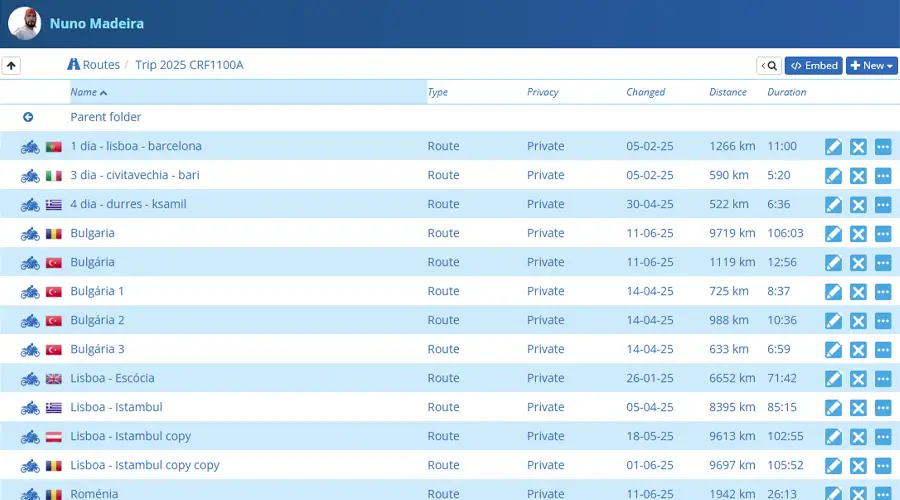Open the Lisboa - Escócia route
Viewport: 900px width, 500px height.
[112, 378]
